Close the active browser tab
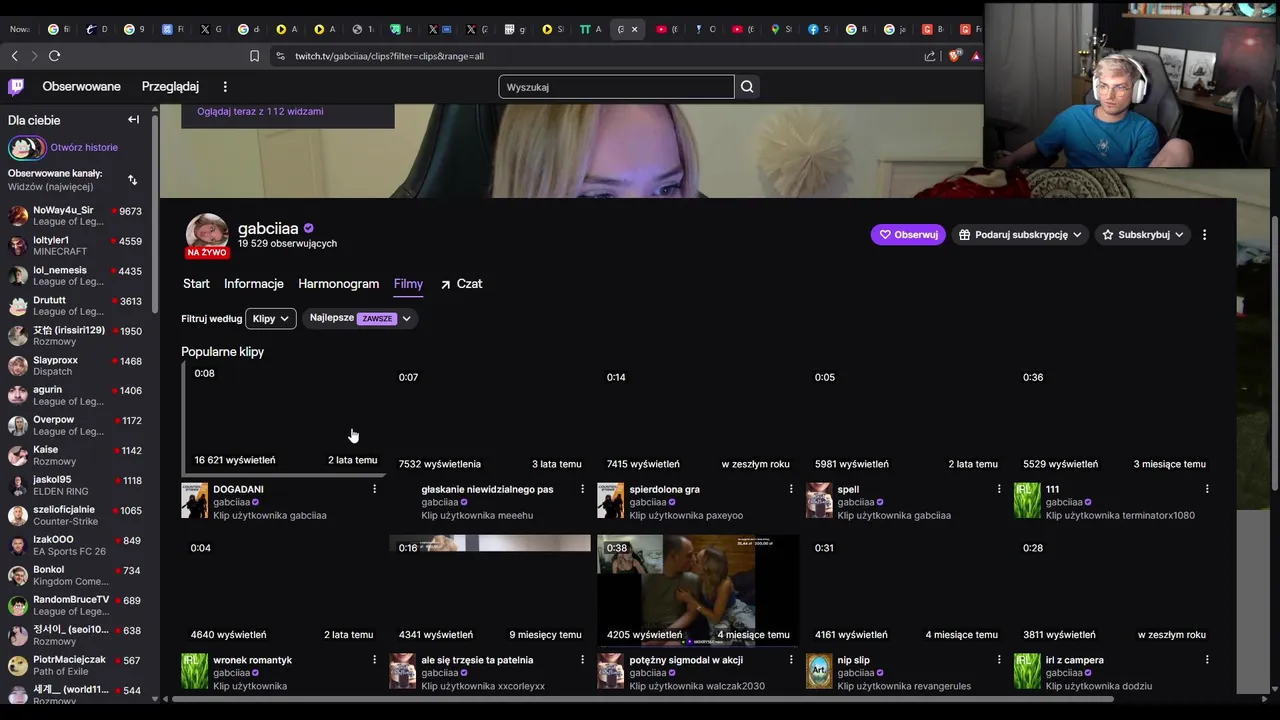This screenshot has width=1280, height=720. [634, 29]
